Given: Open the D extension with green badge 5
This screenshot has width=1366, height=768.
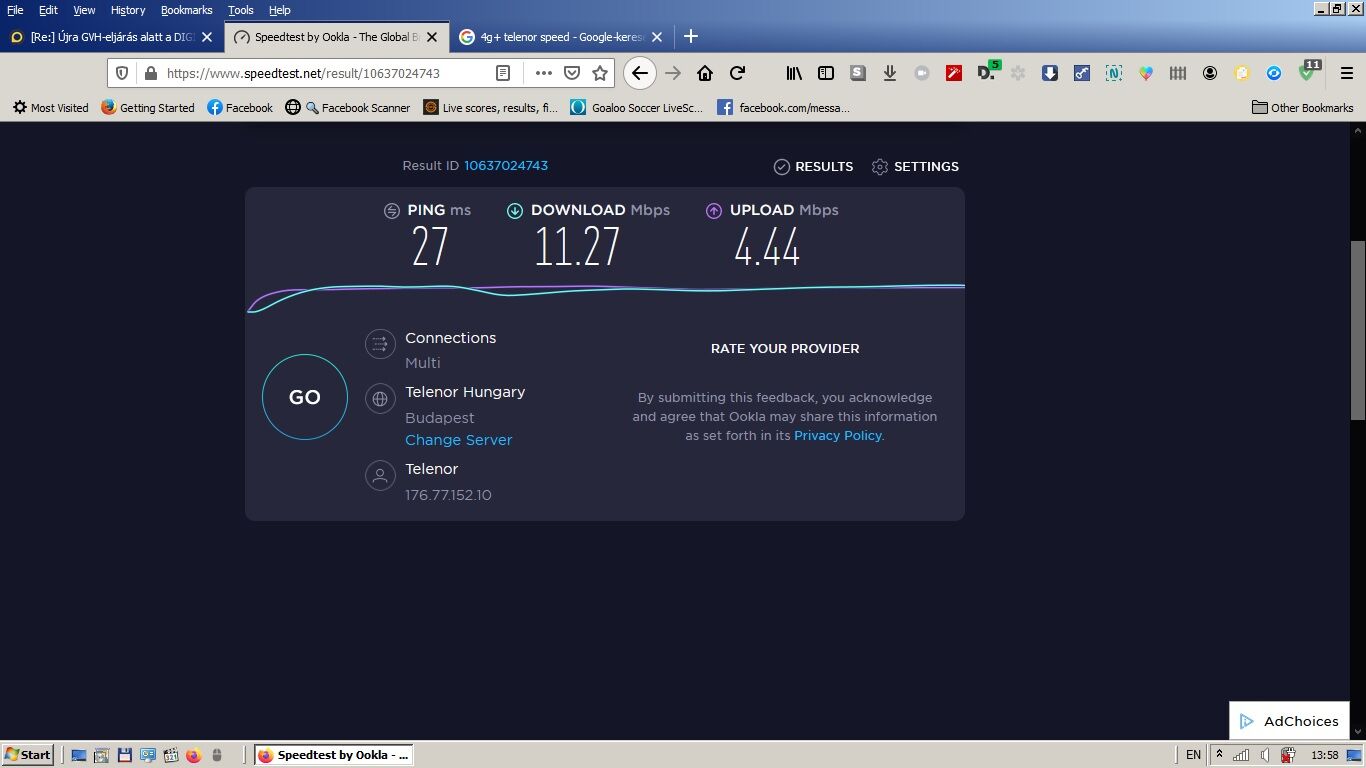Looking at the screenshot, I should click(x=988, y=71).
